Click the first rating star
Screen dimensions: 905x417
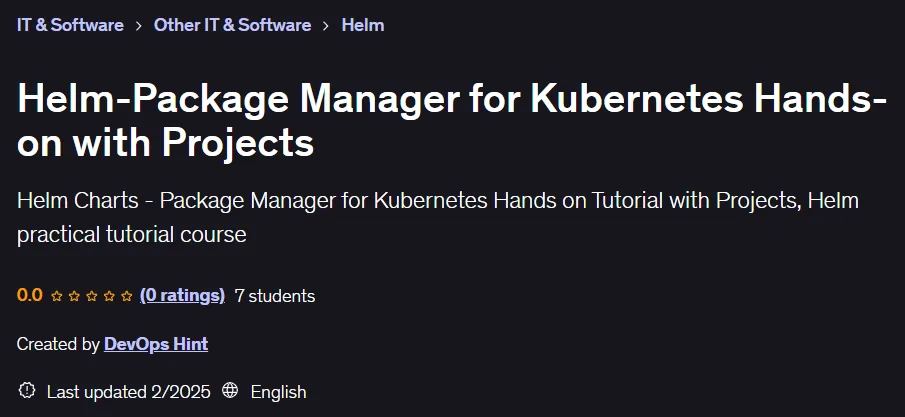pyautogui.click(x=57, y=296)
